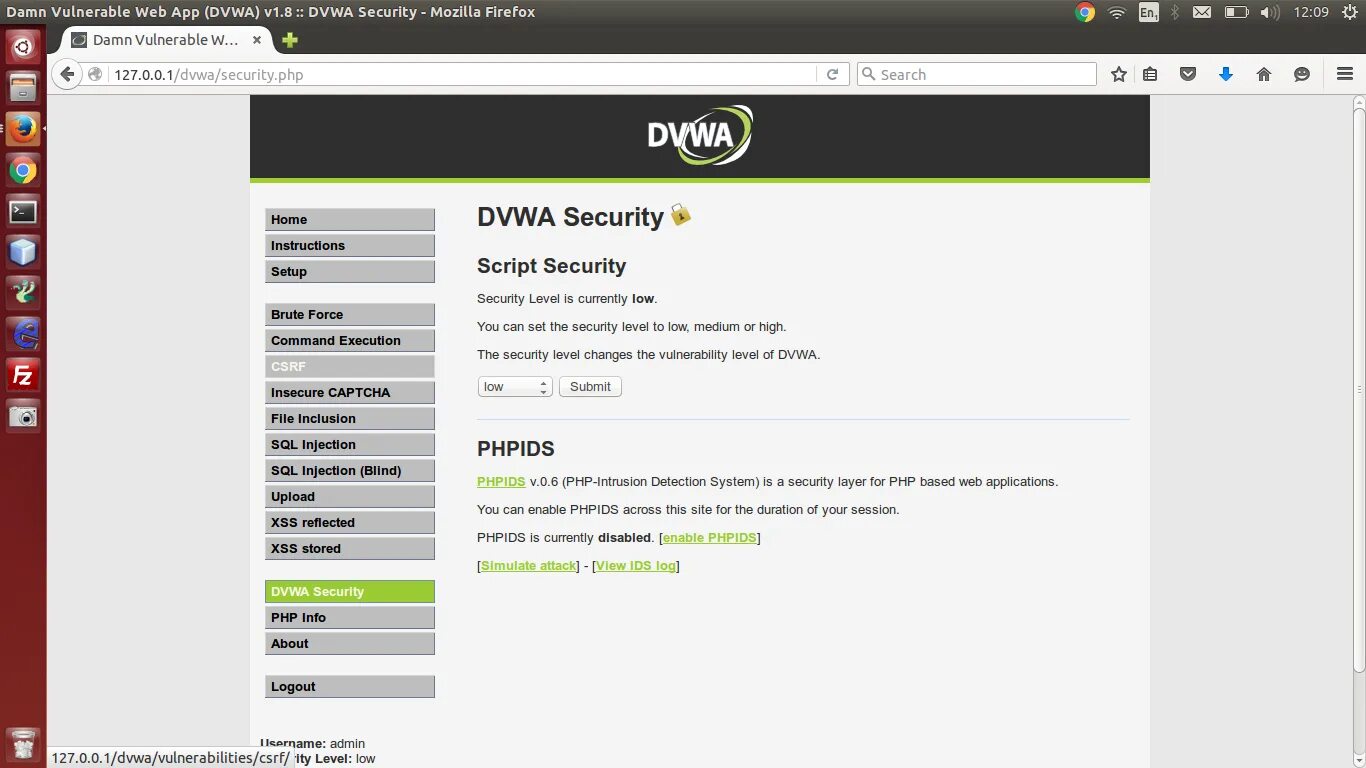Screen dimensions: 1366x768
Task: Click the Firefox icon in the dock
Action: [x=23, y=129]
